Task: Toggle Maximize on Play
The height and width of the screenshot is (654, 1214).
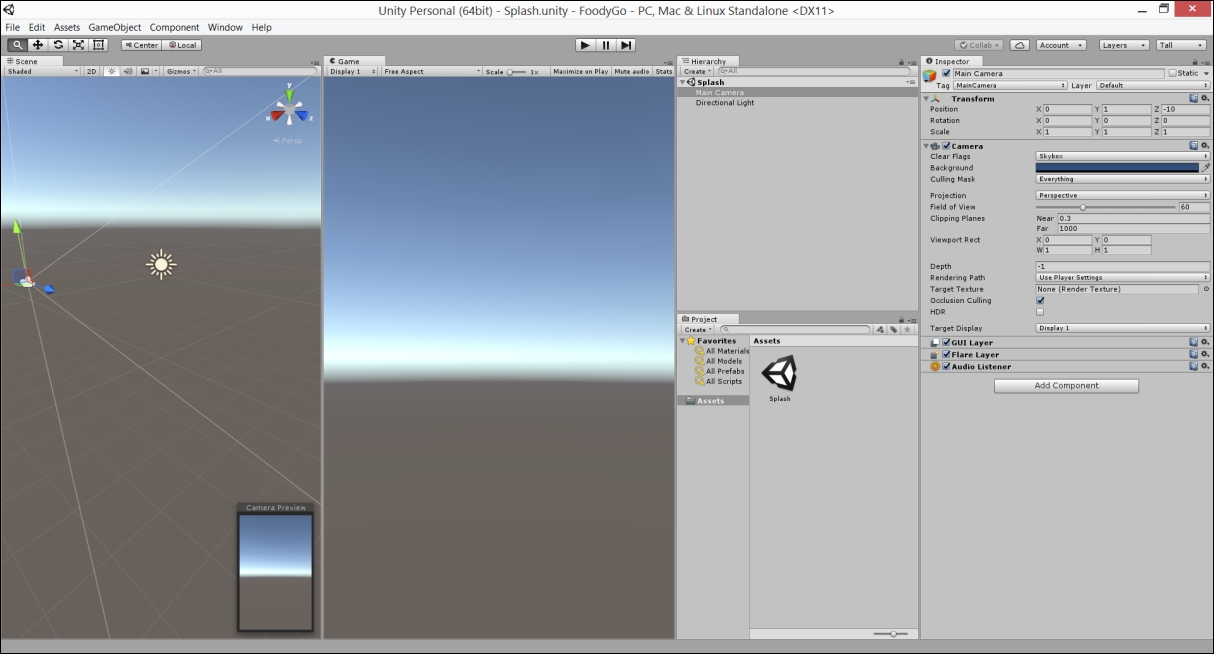Action: click(x=581, y=71)
